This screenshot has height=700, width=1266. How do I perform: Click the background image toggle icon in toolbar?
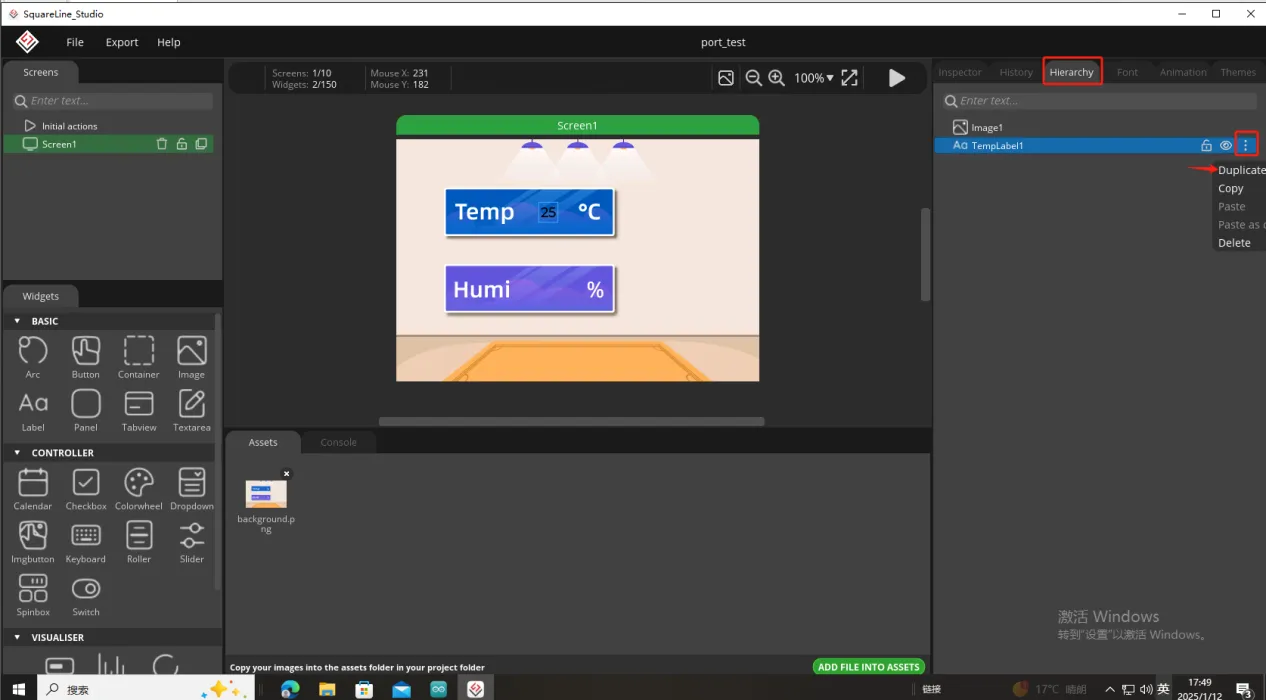726,78
